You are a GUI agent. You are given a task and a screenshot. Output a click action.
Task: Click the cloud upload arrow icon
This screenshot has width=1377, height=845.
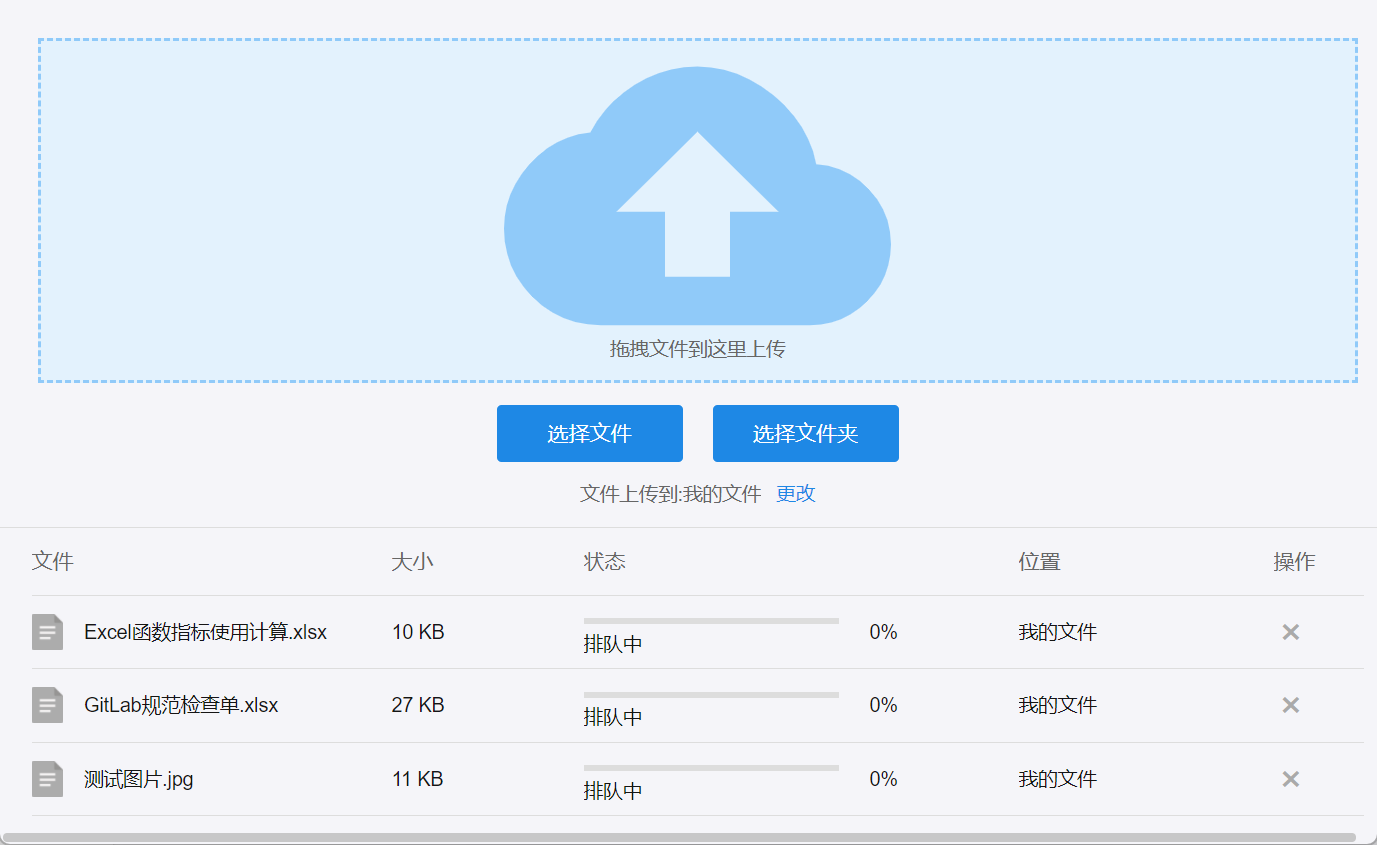[x=697, y=197]
